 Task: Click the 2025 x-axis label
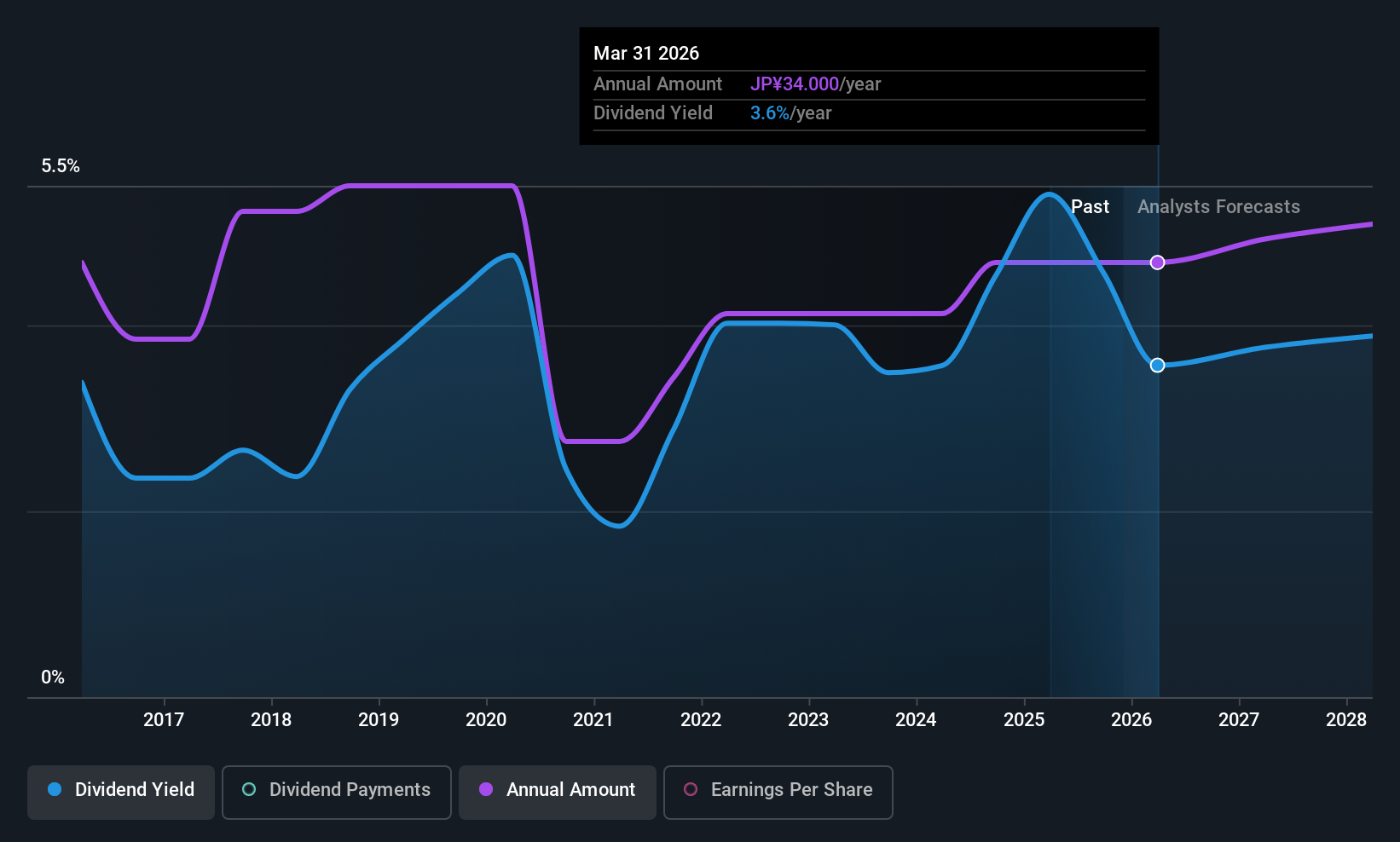pos(1024,720)
